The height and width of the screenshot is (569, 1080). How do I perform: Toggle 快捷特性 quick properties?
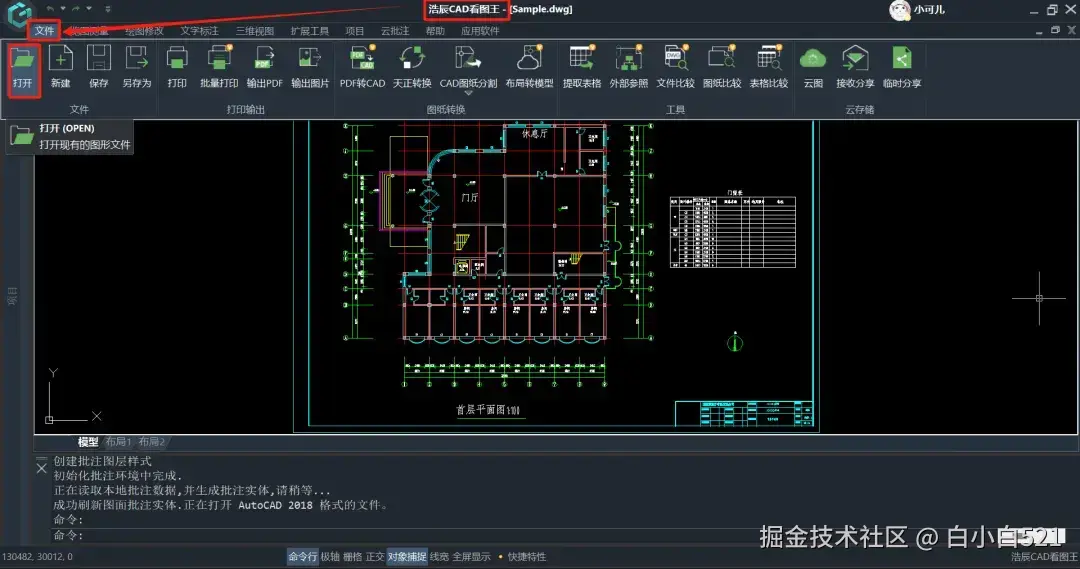coord(527,557)
